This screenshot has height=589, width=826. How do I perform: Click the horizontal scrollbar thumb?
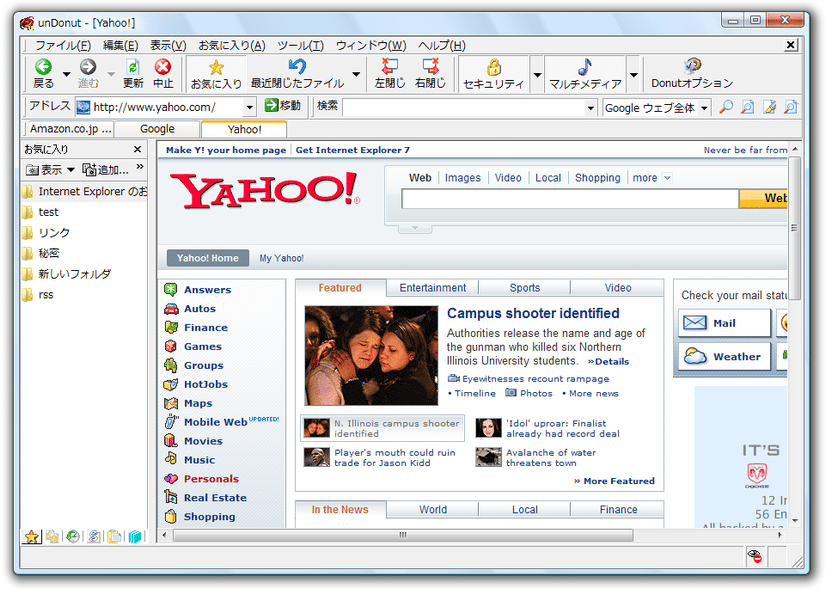403,535
